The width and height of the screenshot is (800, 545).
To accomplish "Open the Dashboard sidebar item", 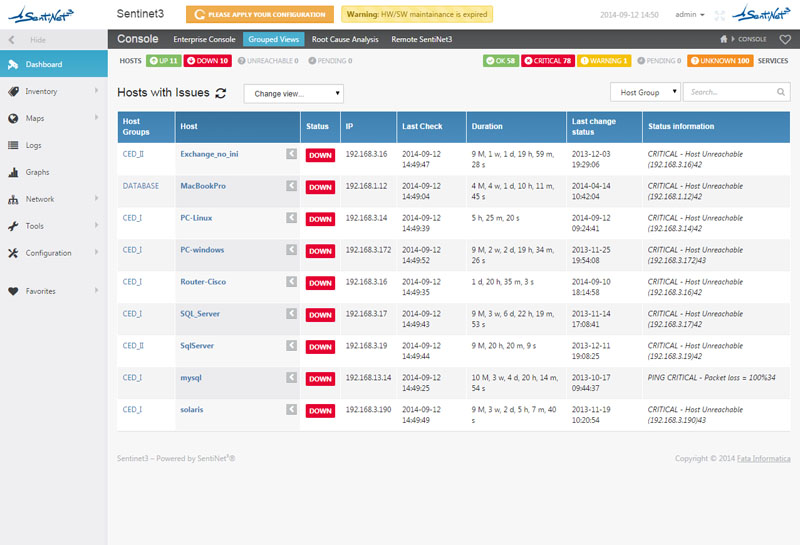I will point(54,64).
